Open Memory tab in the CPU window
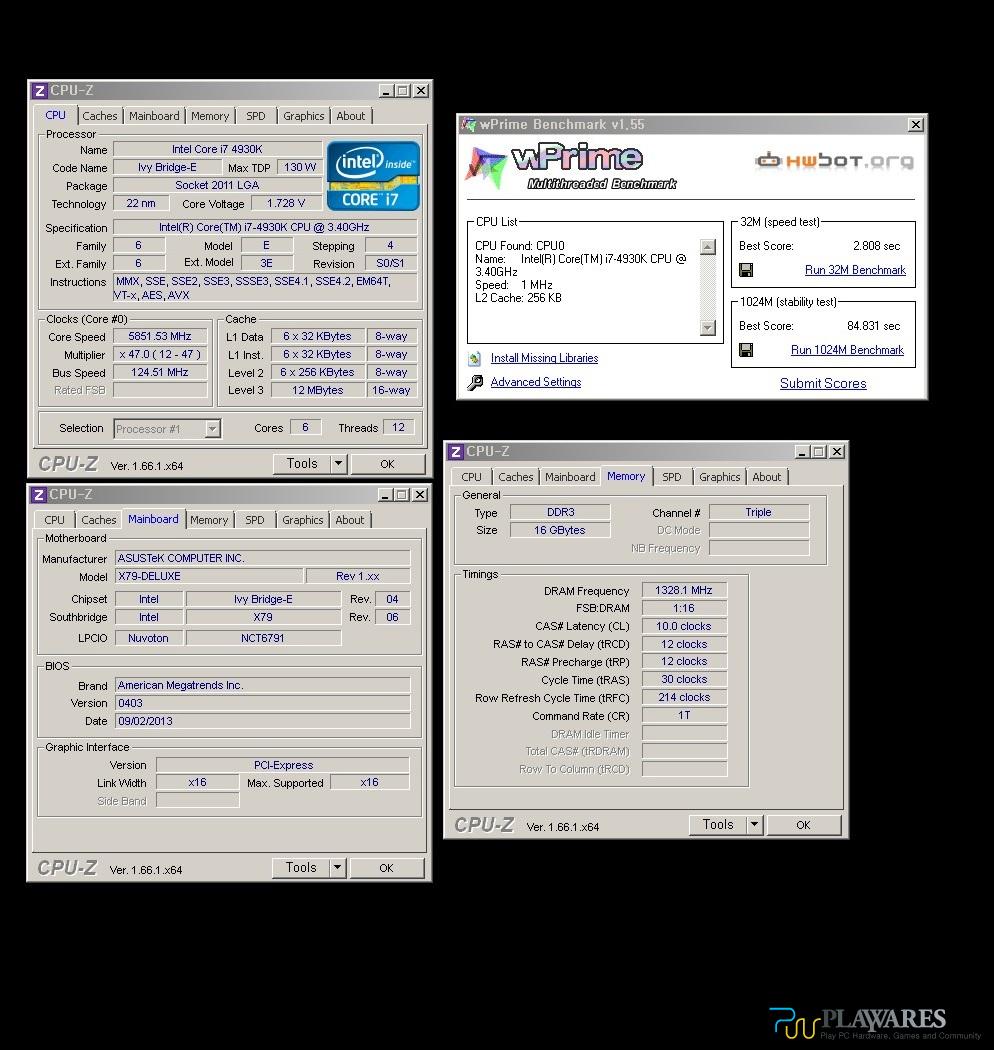 210,116
